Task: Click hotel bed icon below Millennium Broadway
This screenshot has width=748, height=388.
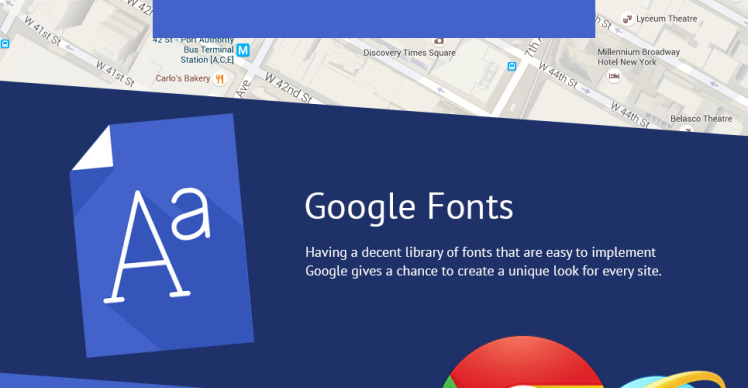Action: (x=614, y=75)
